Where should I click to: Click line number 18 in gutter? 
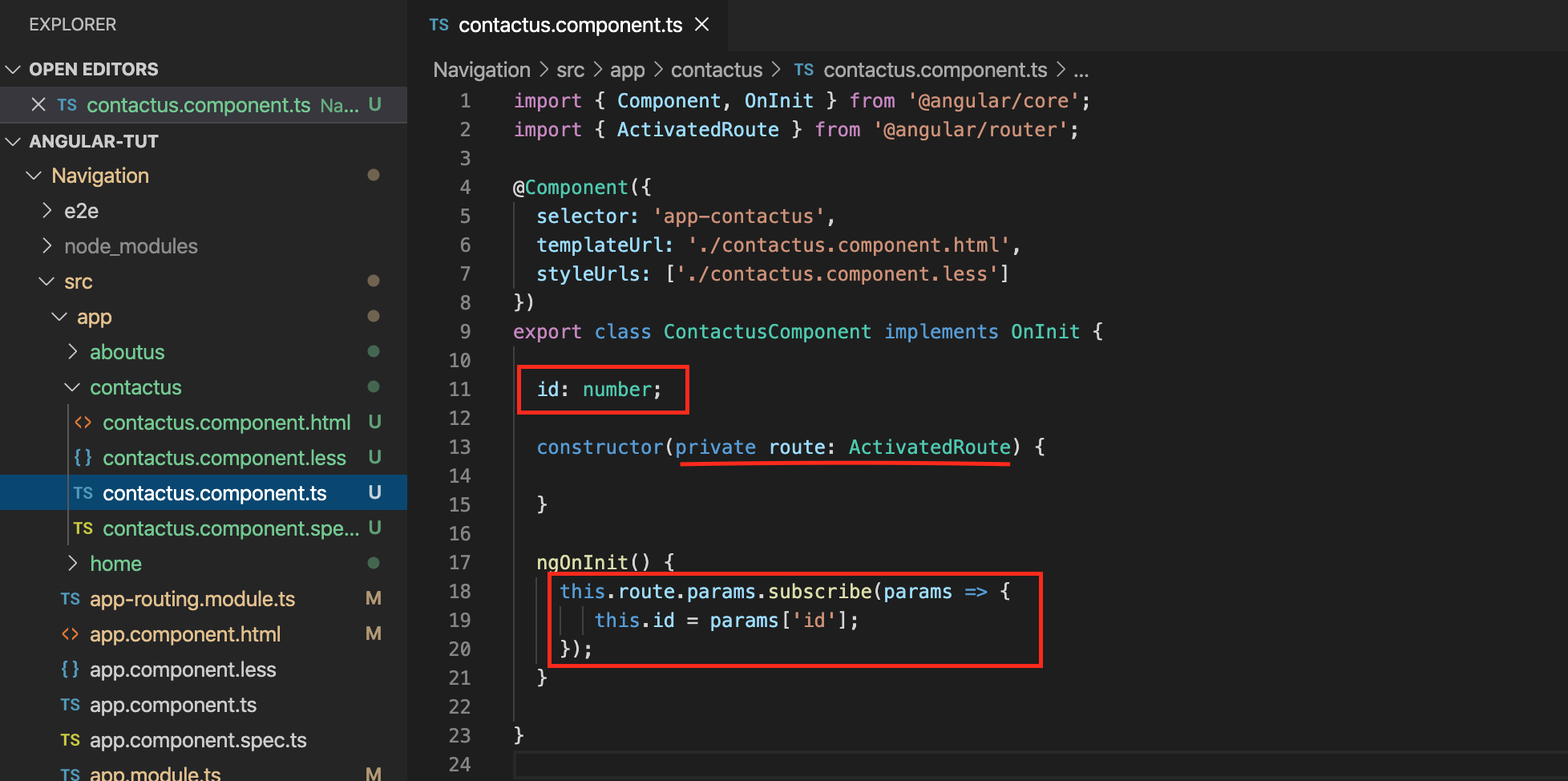pyautogui.click(x=459, y=591)
